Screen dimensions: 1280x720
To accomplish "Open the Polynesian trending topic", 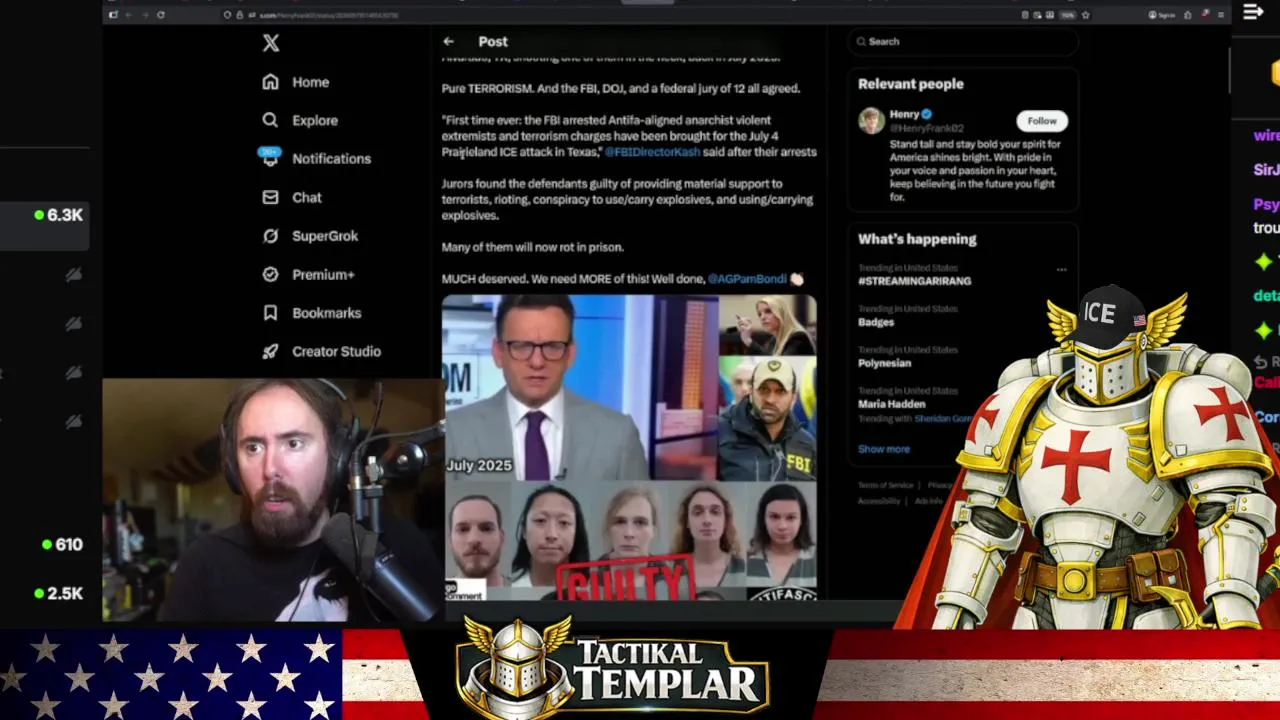I will (x=886, y=363).
